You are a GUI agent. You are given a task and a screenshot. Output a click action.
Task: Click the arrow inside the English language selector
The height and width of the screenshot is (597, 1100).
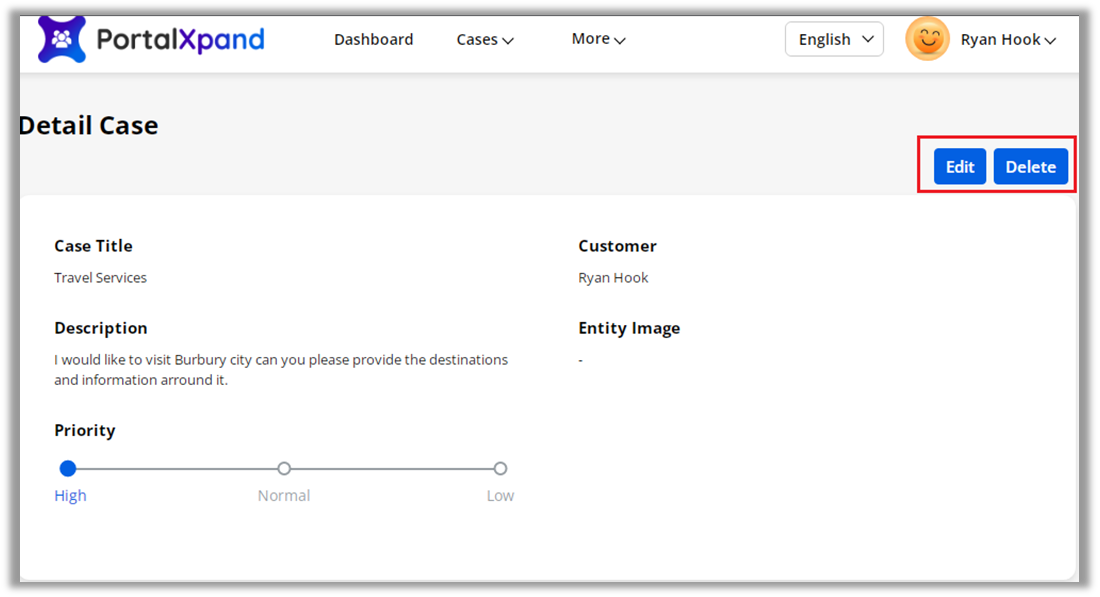click(867, 40)
